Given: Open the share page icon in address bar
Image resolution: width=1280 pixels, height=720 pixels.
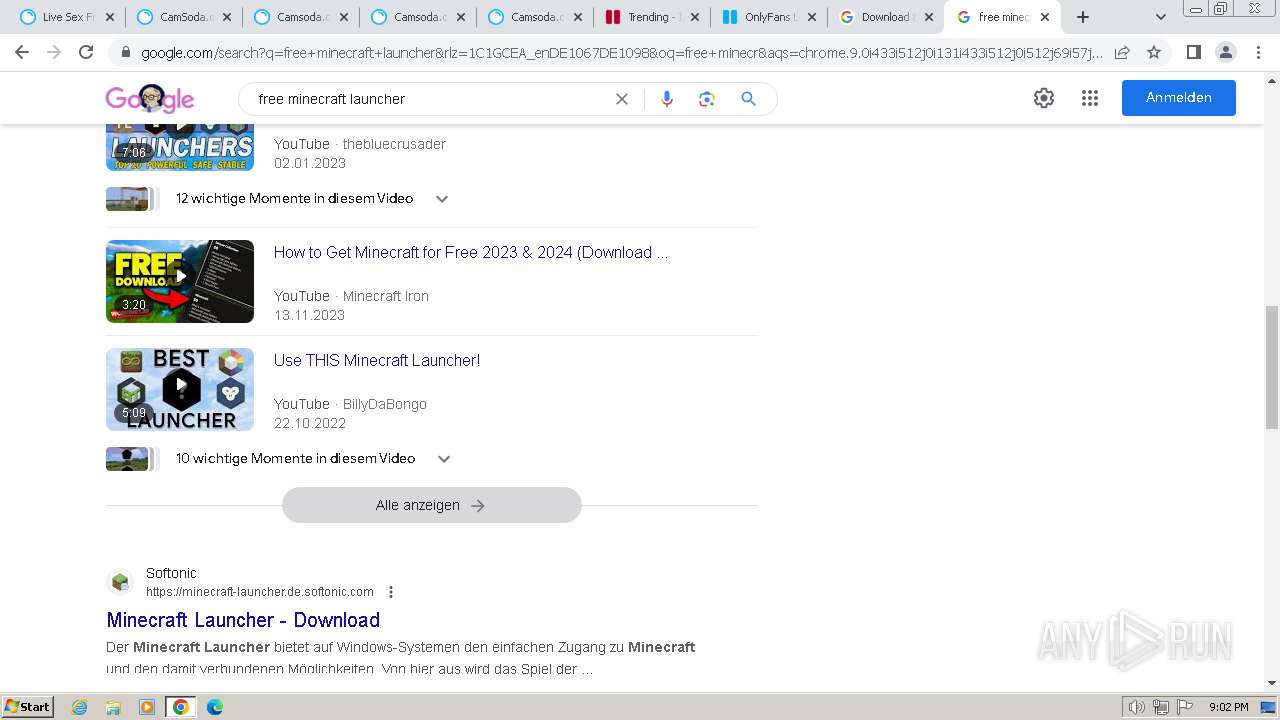Looking at the screenshot, I should pyautogui.click(x=1122, y=52).
